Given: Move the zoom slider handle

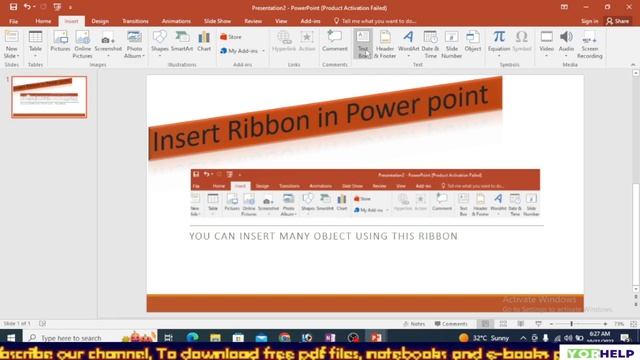Looking at the screenshot, I should 571,324.
